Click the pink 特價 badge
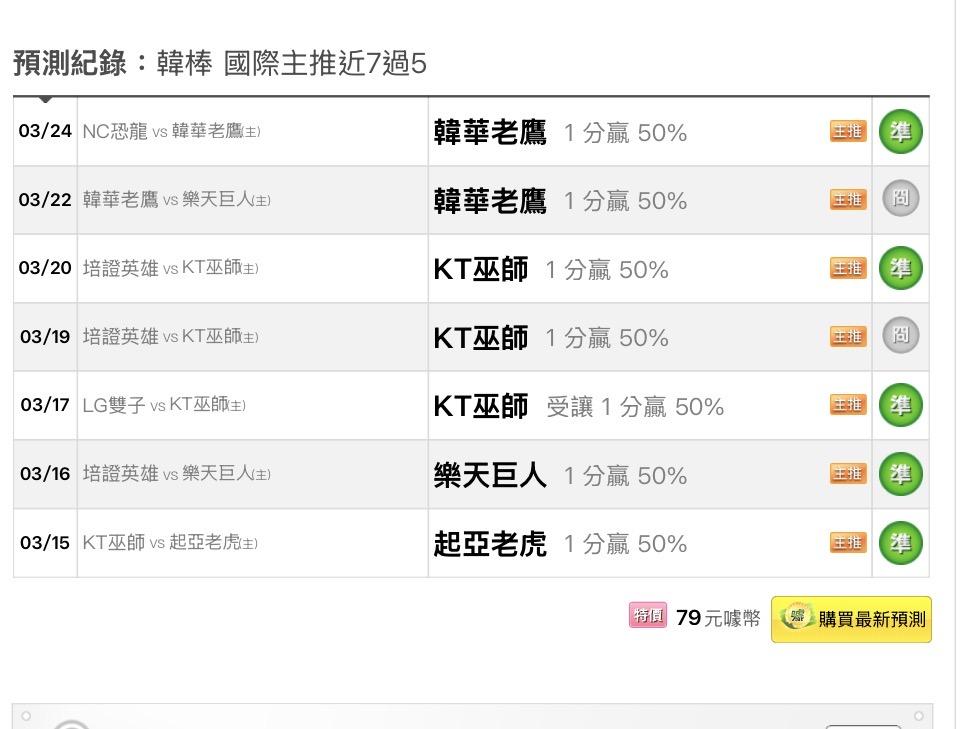 [647, 616]
